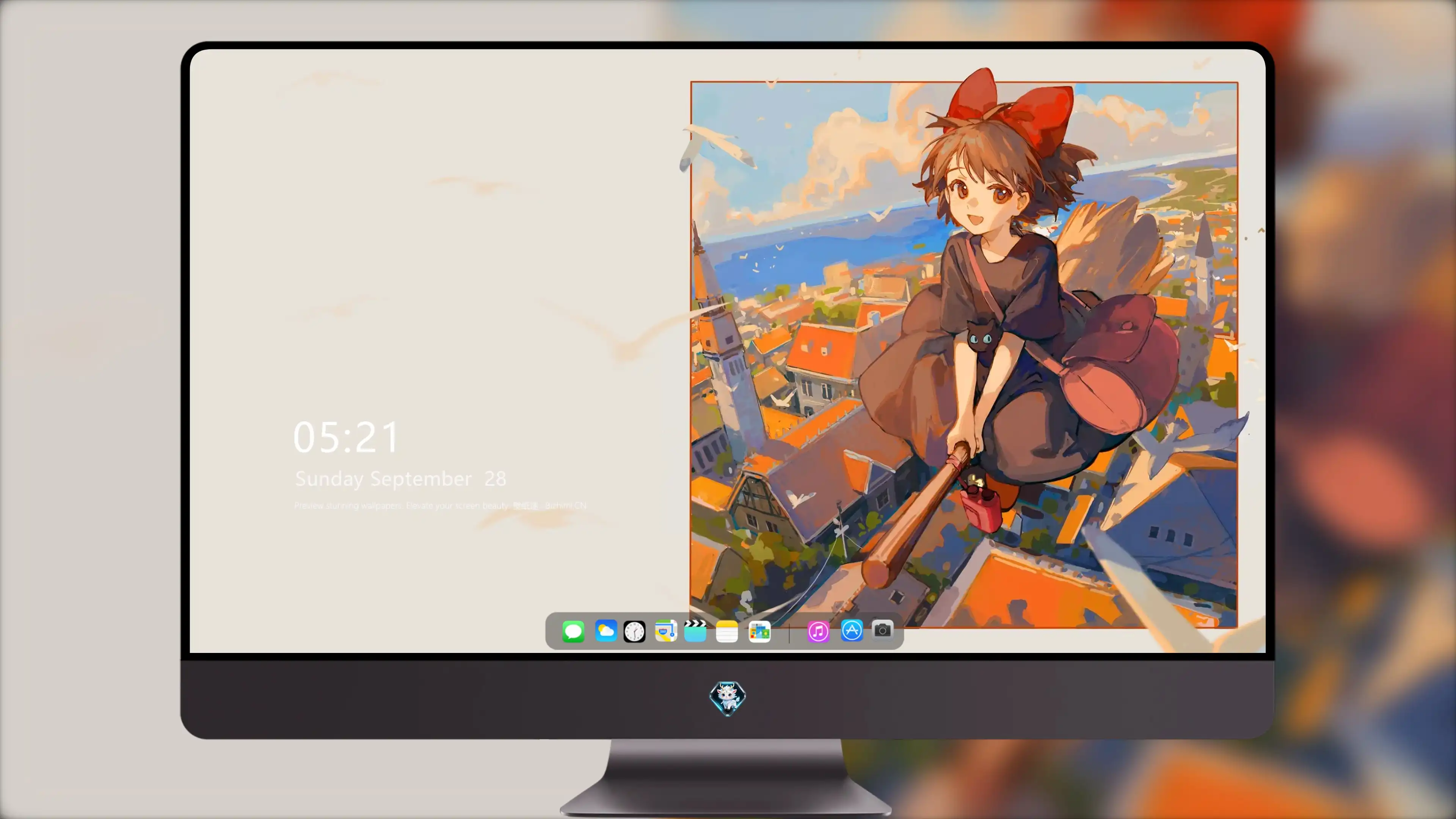Open the Notes app in the dock
Screen dimensions: 1456x819
coord(727,631)
